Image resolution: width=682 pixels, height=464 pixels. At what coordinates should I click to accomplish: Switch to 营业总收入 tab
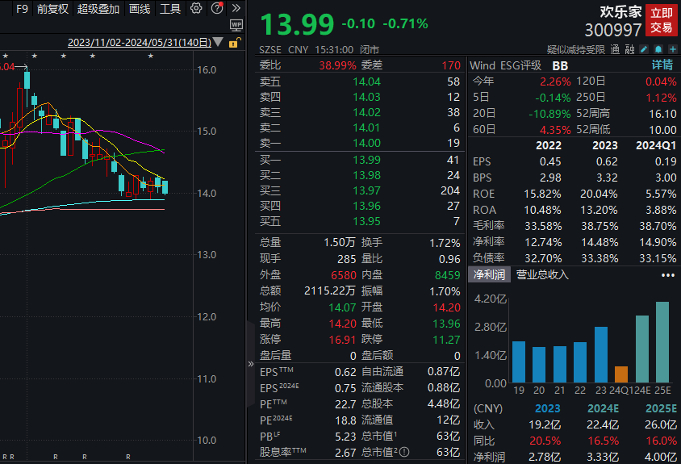click(542, 274)
